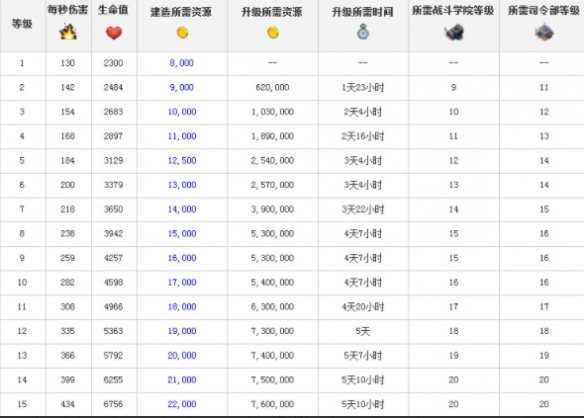This screenshot has width=584, height=418.
Task: Open the 14,000 build cost link
Action: tap(182, 209)
